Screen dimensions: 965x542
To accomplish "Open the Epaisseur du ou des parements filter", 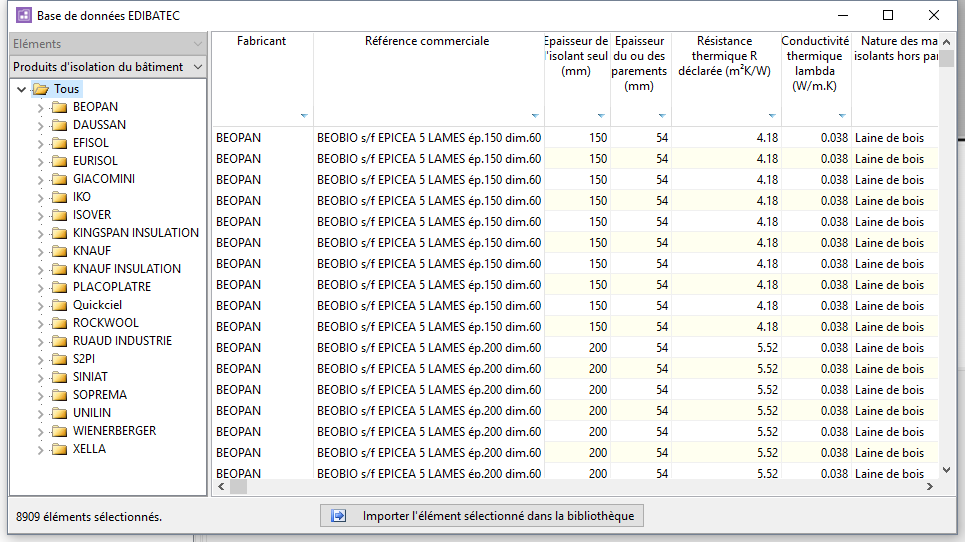I will click(662, 116).
